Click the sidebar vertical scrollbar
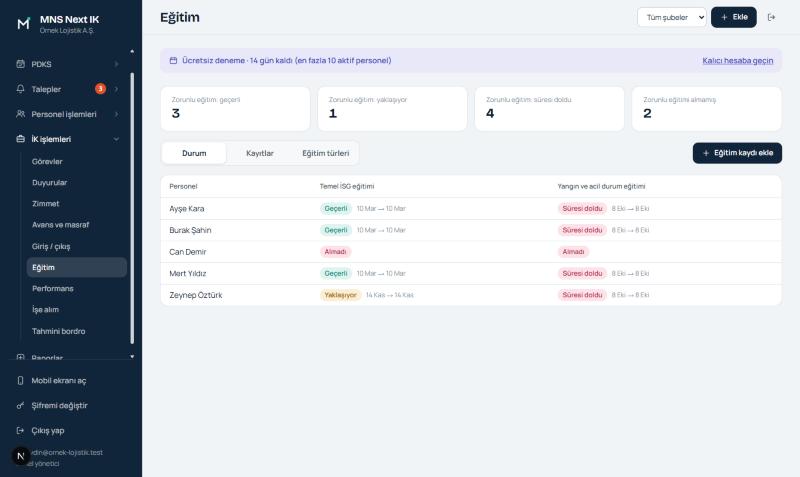This screenshot has width=800, height=477. (x=132, y=208)
